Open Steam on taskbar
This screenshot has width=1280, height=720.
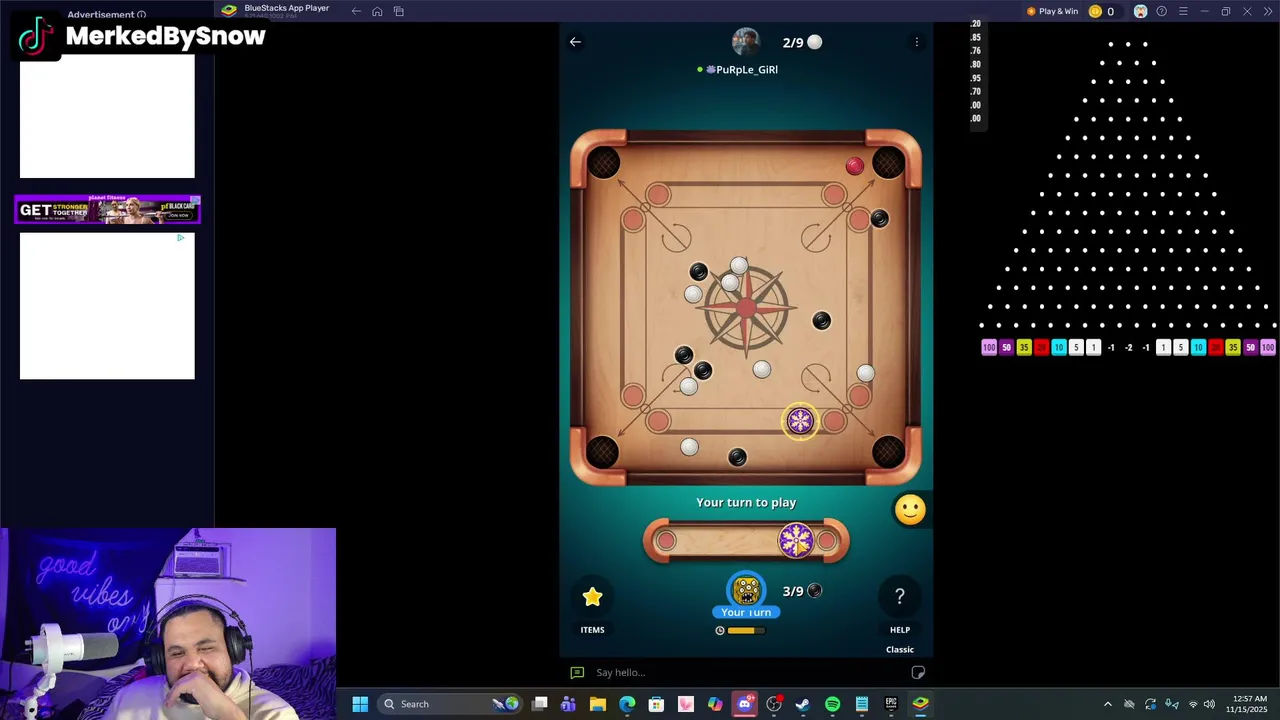pos(802,704)
